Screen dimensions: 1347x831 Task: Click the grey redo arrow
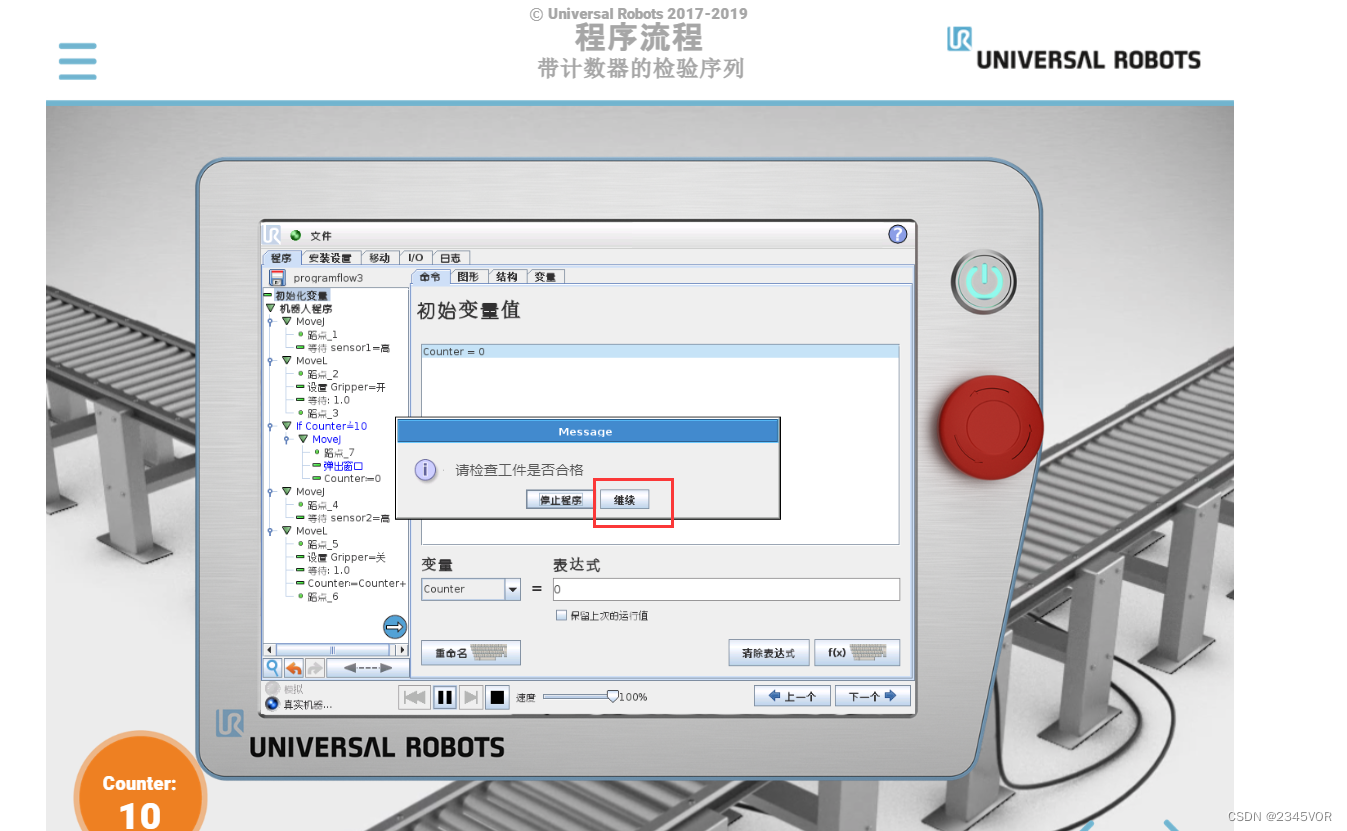click(x=314, y=667)
